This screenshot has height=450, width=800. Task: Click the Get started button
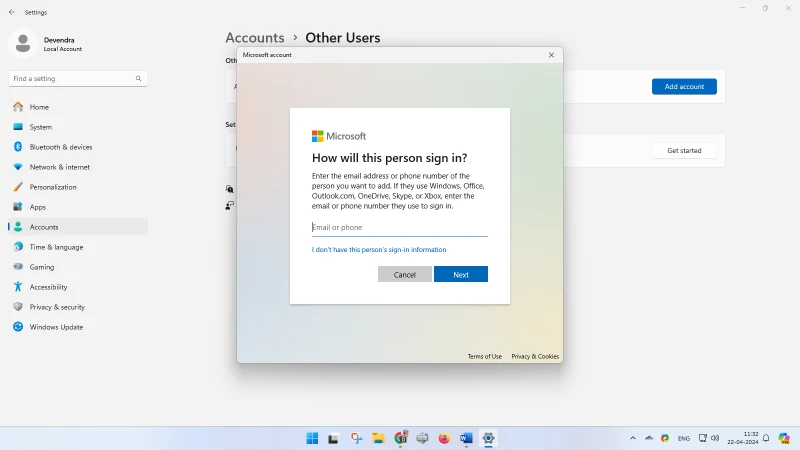(x=684, y=151)
